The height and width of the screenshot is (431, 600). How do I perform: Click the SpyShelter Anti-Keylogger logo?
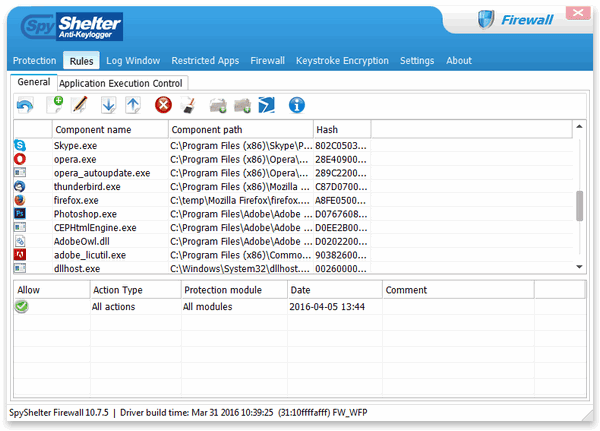72,26
